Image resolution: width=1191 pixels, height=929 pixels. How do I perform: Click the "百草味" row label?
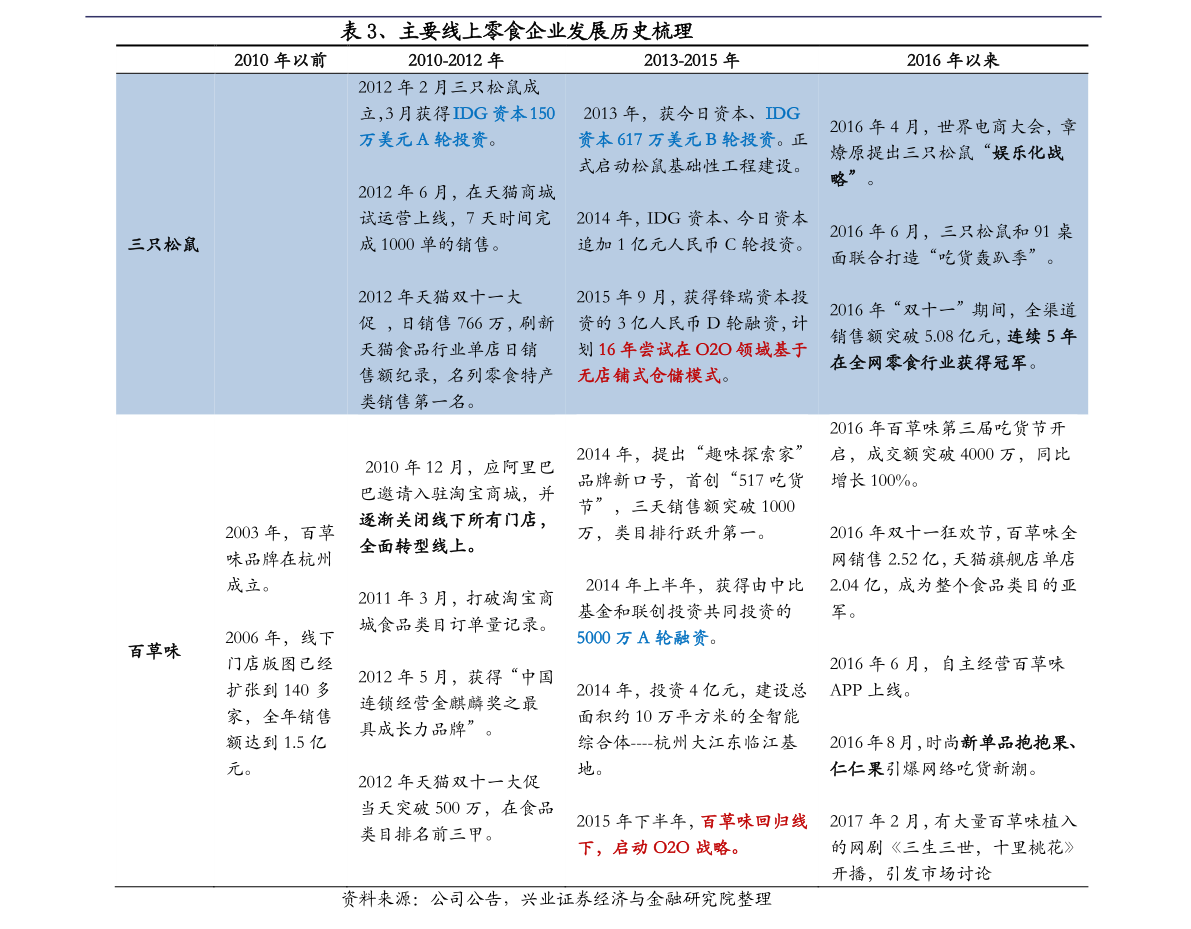click(154, 651)
